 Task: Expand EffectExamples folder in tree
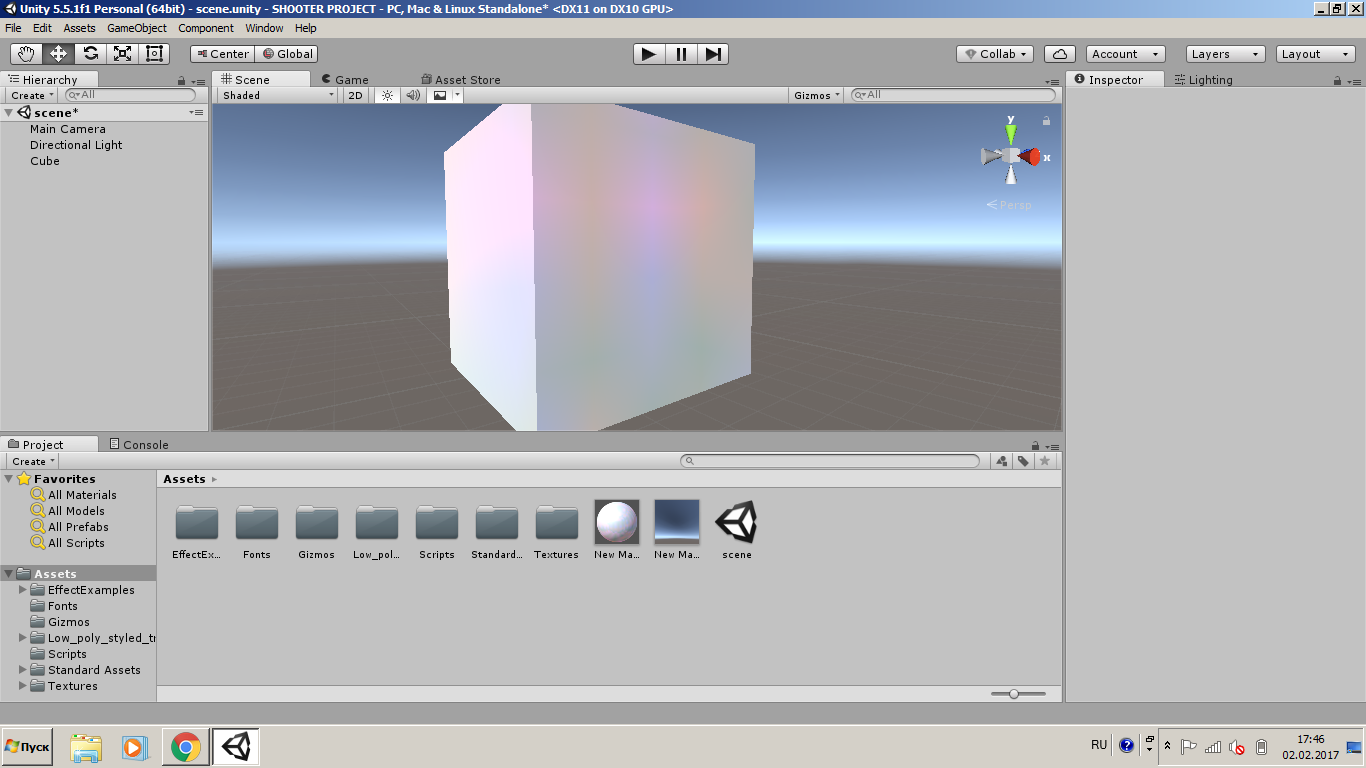point(23,590)
